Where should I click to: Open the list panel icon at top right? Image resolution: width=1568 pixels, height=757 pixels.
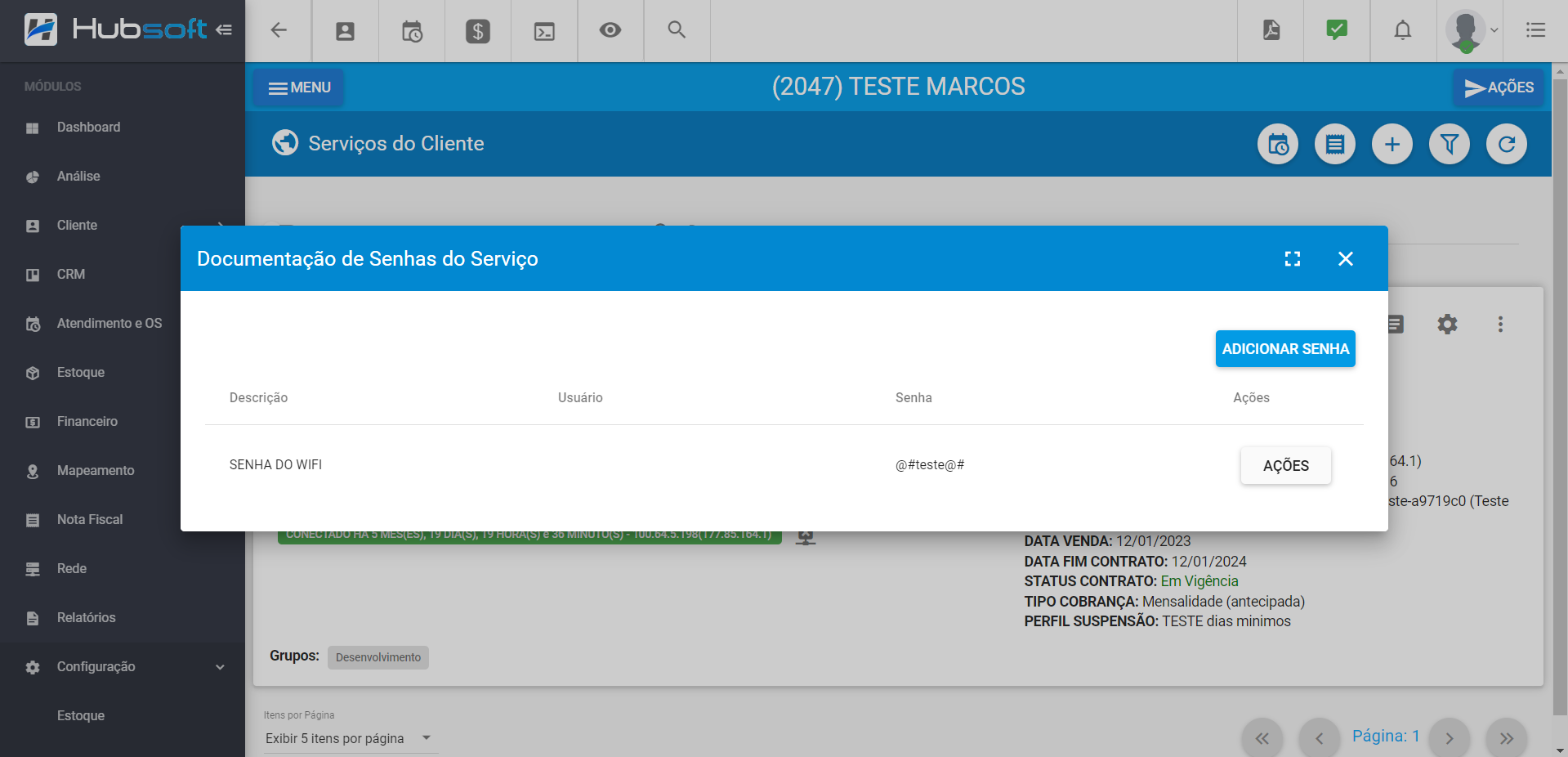1536,30
